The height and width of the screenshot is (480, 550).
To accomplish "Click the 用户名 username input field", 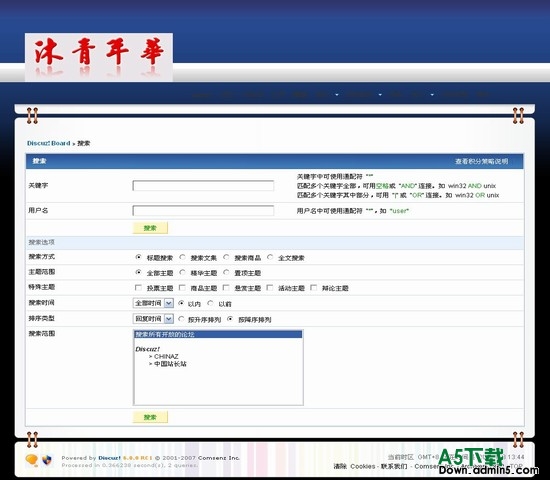I will pyautogui.click(x=203, y=211).
